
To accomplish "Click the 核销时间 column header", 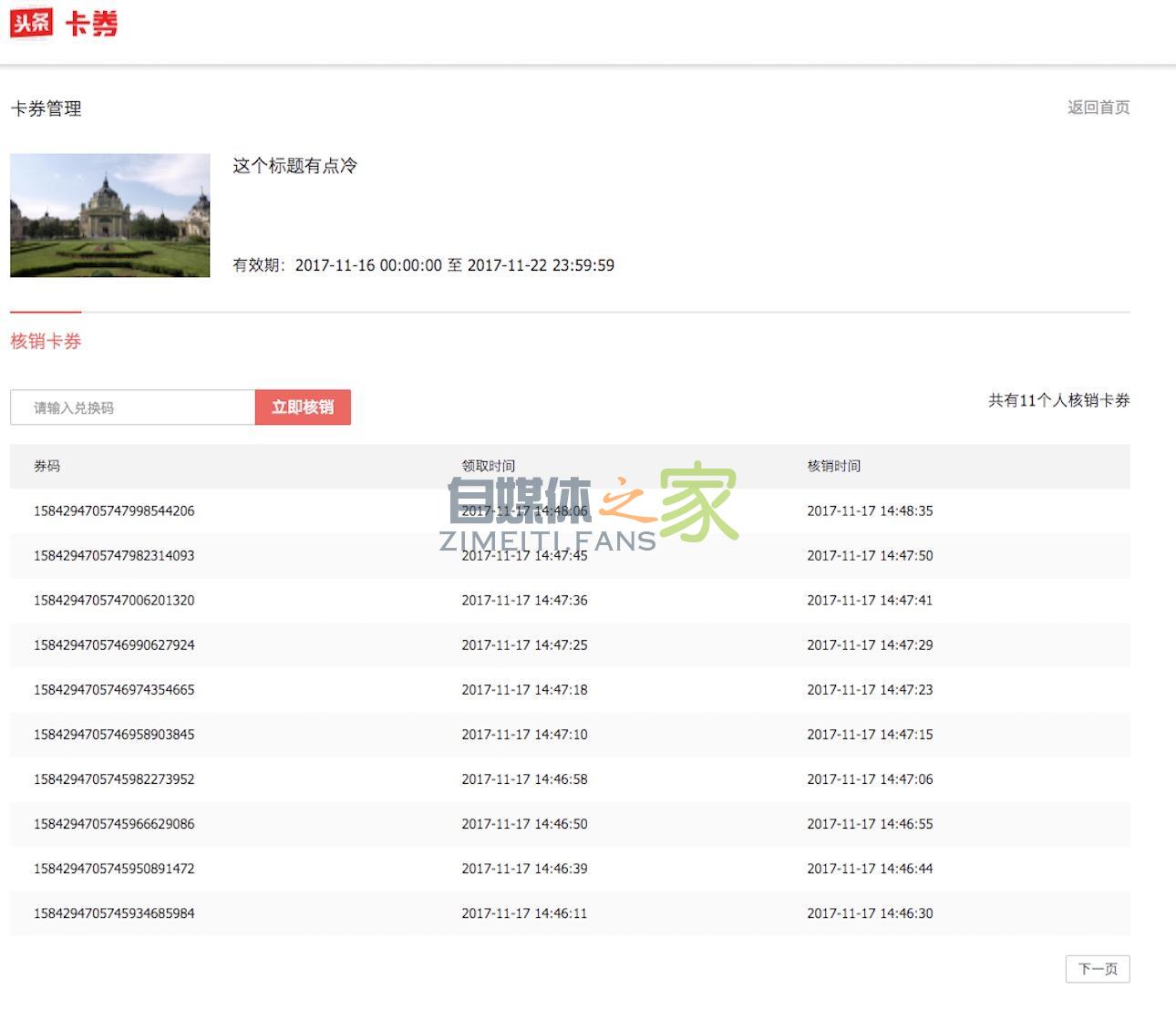I will coord(833,466).
